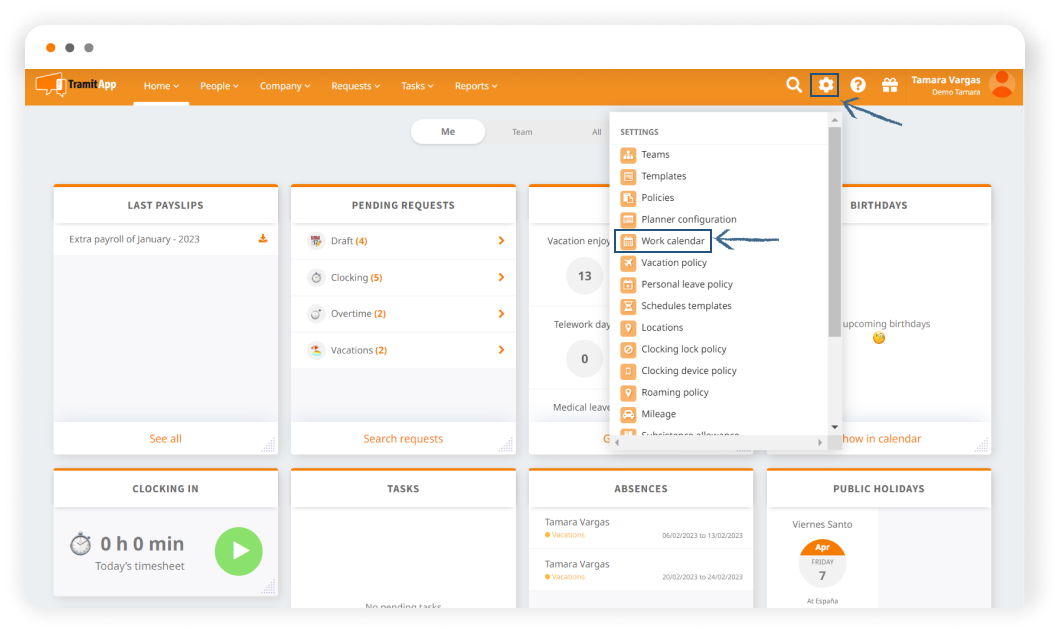The height and width of the screenshot is (633, 1061).
Task: Click the gift box icon
Action: coord(889,85)
